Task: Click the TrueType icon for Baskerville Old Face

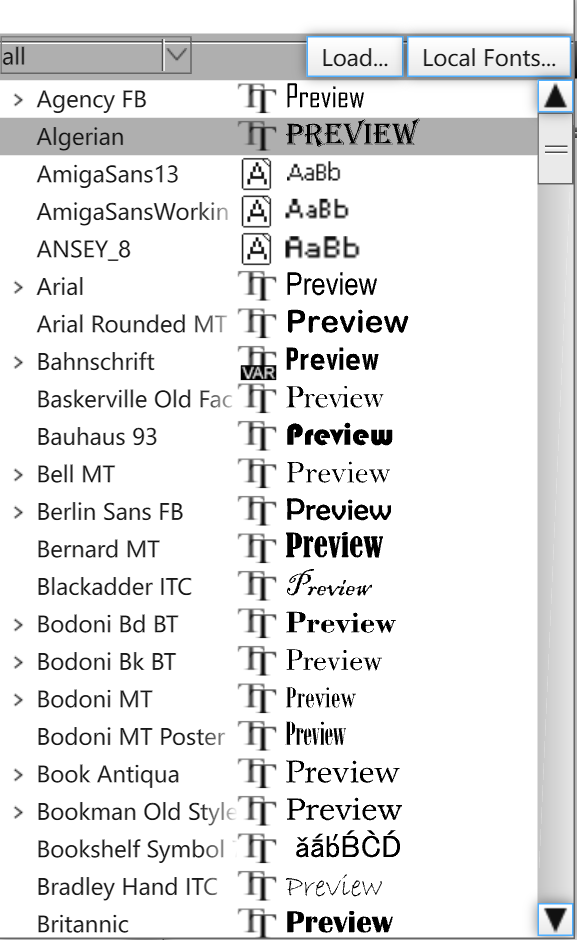Action: [257, 398]
